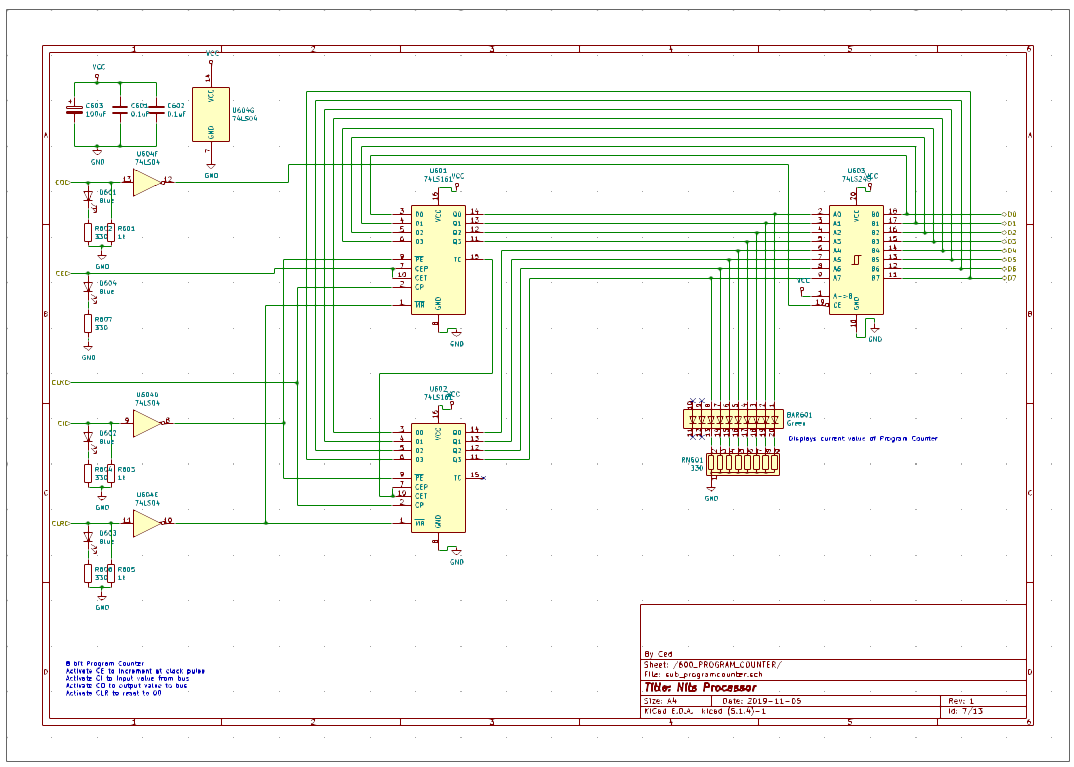The width and height of the screenshot is (1074, 767).
Task: Click resistor R607 330
Action: tap(88, 325)
